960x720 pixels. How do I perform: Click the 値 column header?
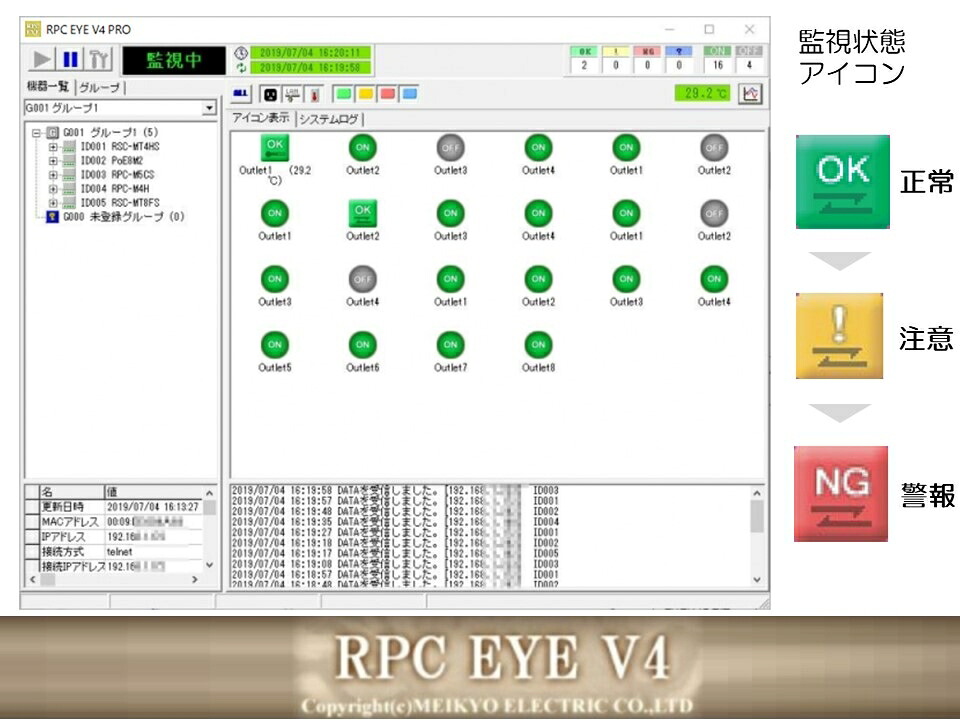tap(154, 492)
